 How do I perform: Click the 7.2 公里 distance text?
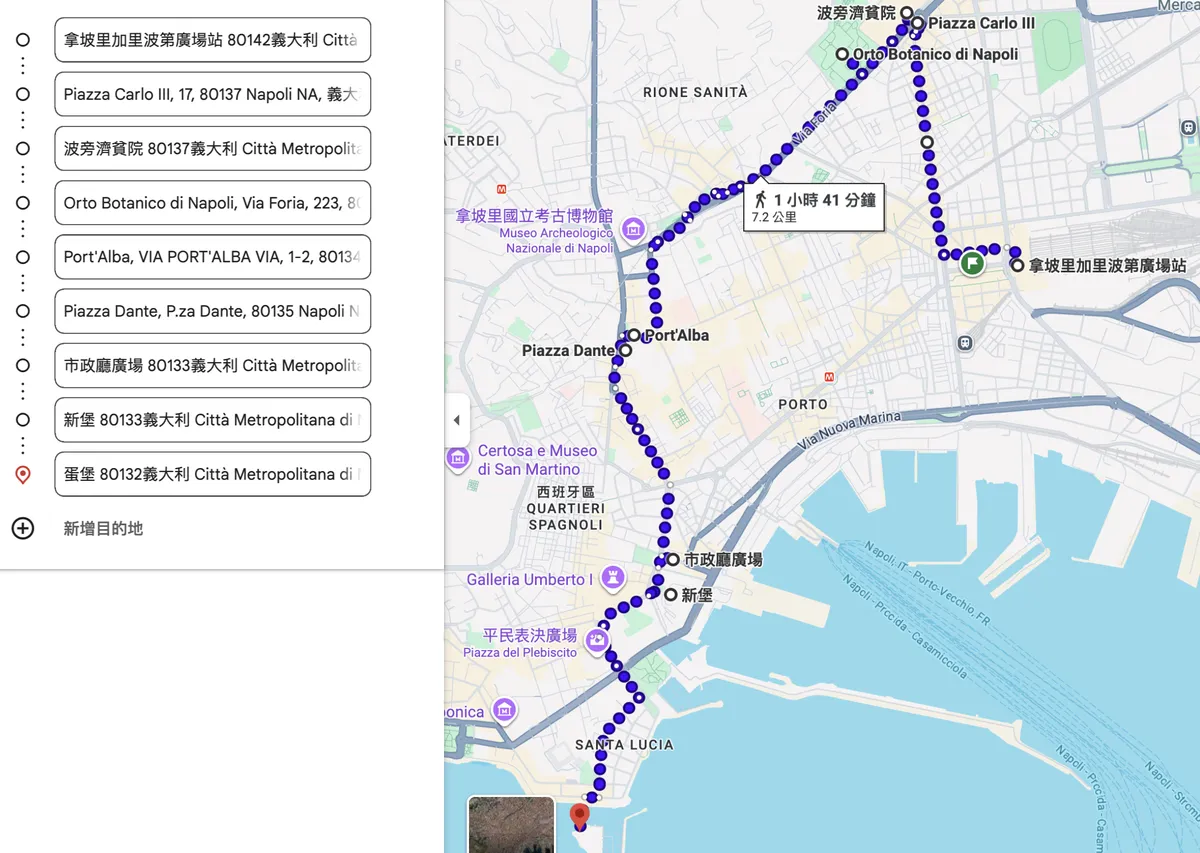pyautogui.click(x=775, y=217)
